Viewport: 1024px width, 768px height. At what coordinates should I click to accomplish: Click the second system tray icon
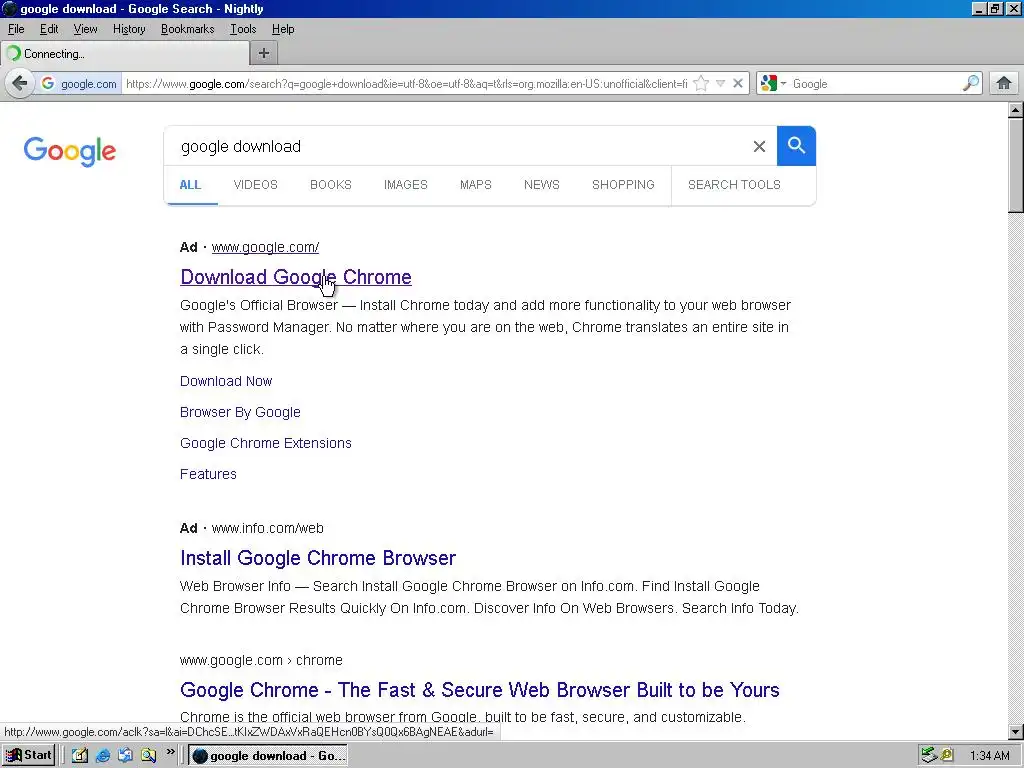[947, 756]
